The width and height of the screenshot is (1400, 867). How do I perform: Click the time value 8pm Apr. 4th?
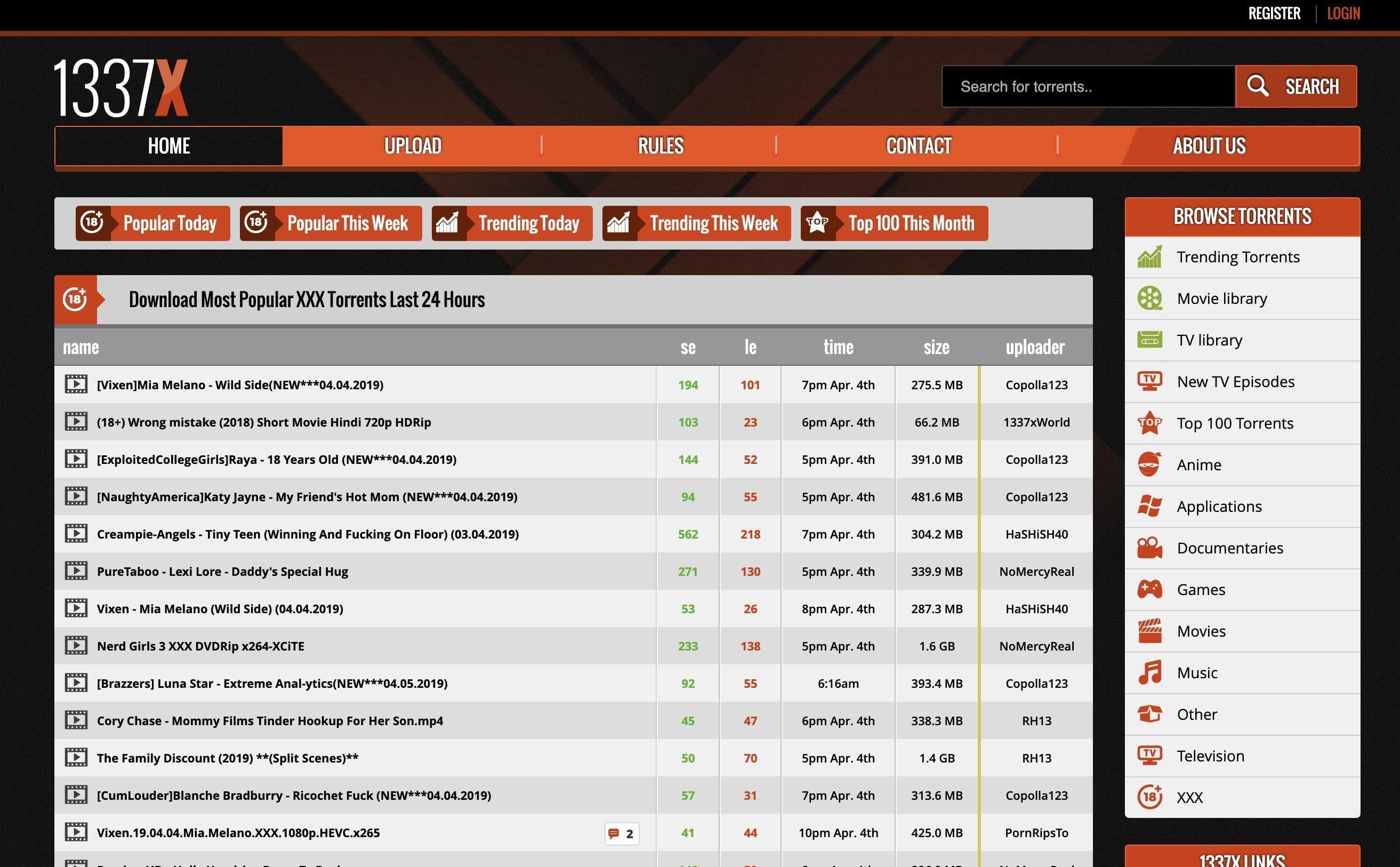[x=838, y=609]
